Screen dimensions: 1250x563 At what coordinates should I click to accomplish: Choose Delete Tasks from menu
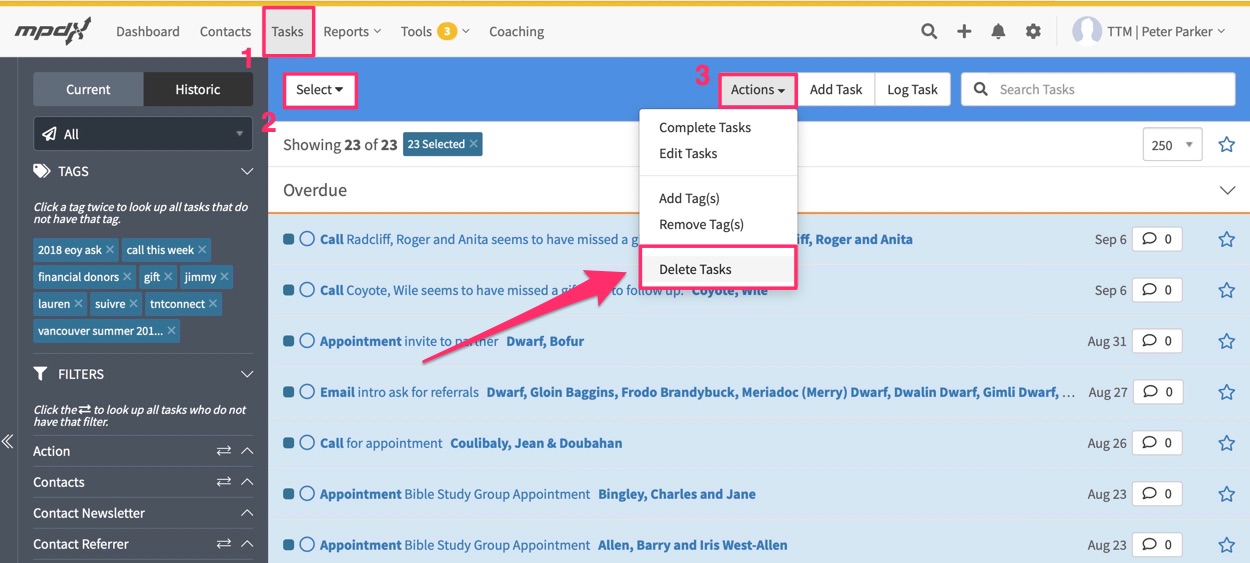click(x=719, y=269)
